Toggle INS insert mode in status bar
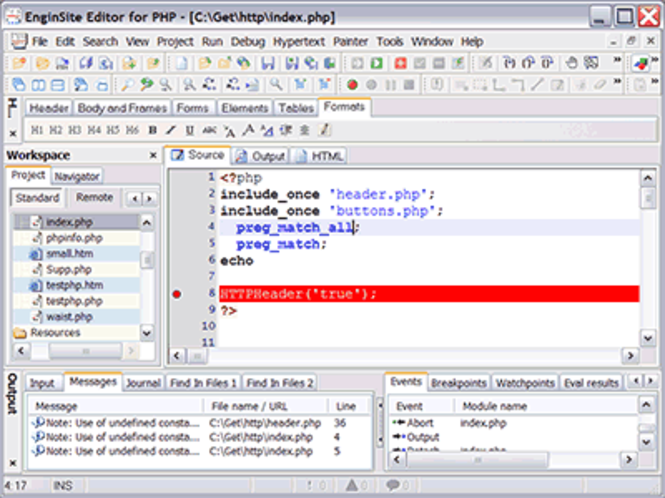Image resolution: width=665 pixels, height=498 pixels. (x=62, y=485)
